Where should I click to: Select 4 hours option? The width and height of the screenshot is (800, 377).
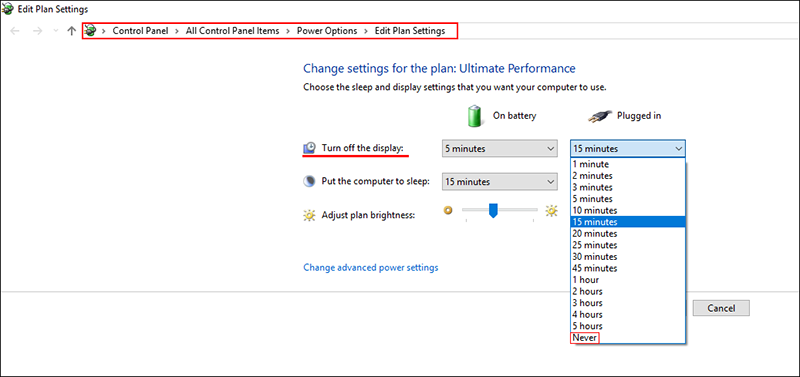pos(628,314)
